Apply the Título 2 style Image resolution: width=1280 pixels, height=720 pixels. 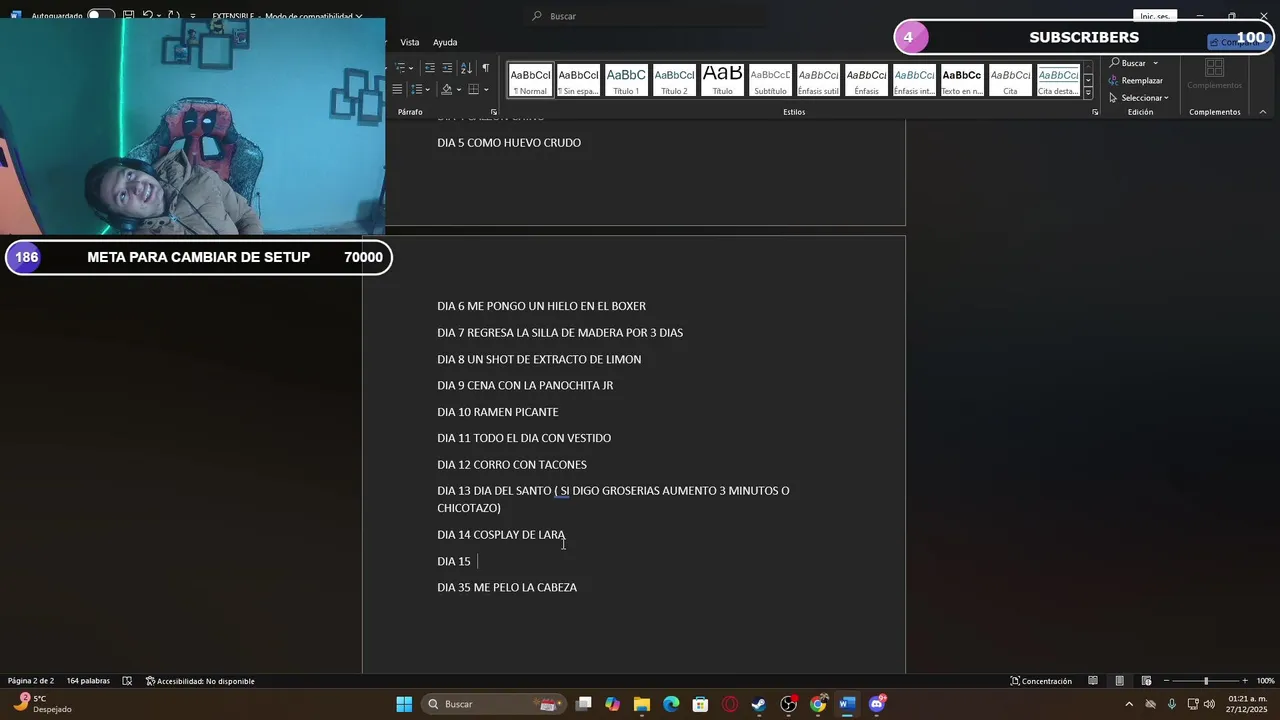[x=674, y=80]
